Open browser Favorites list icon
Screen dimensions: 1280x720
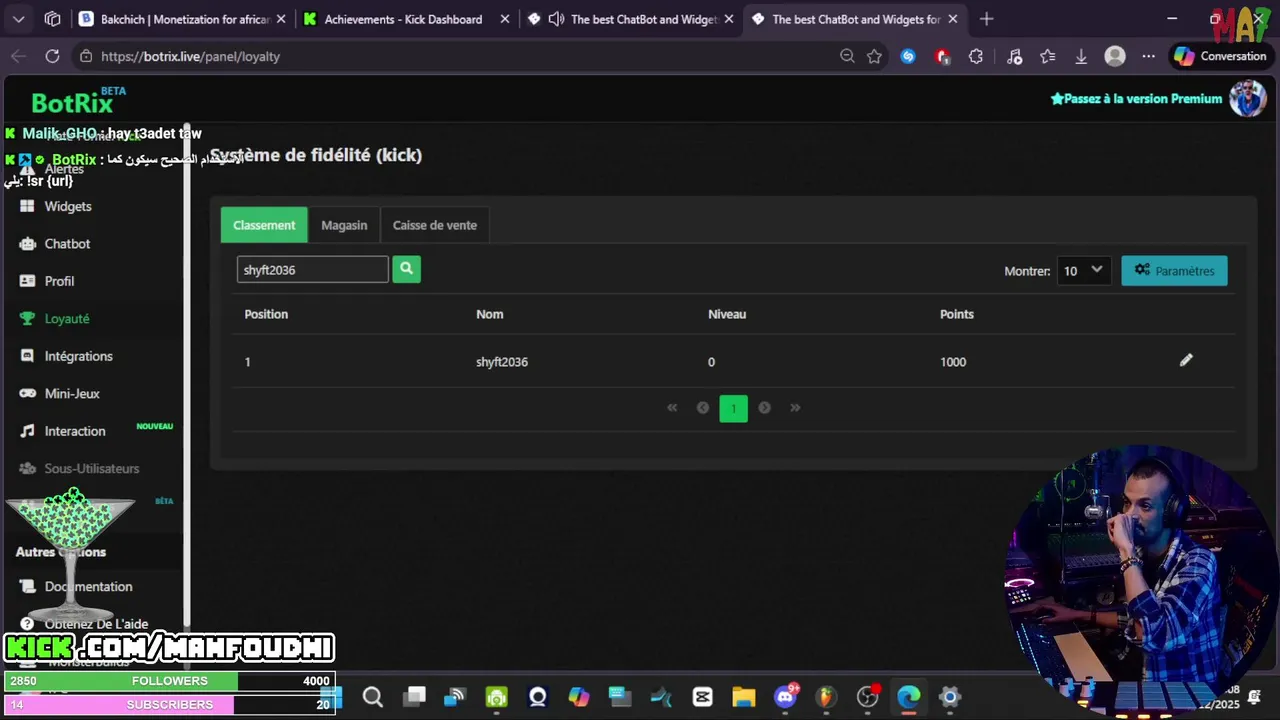click(x=1048, y=57)
